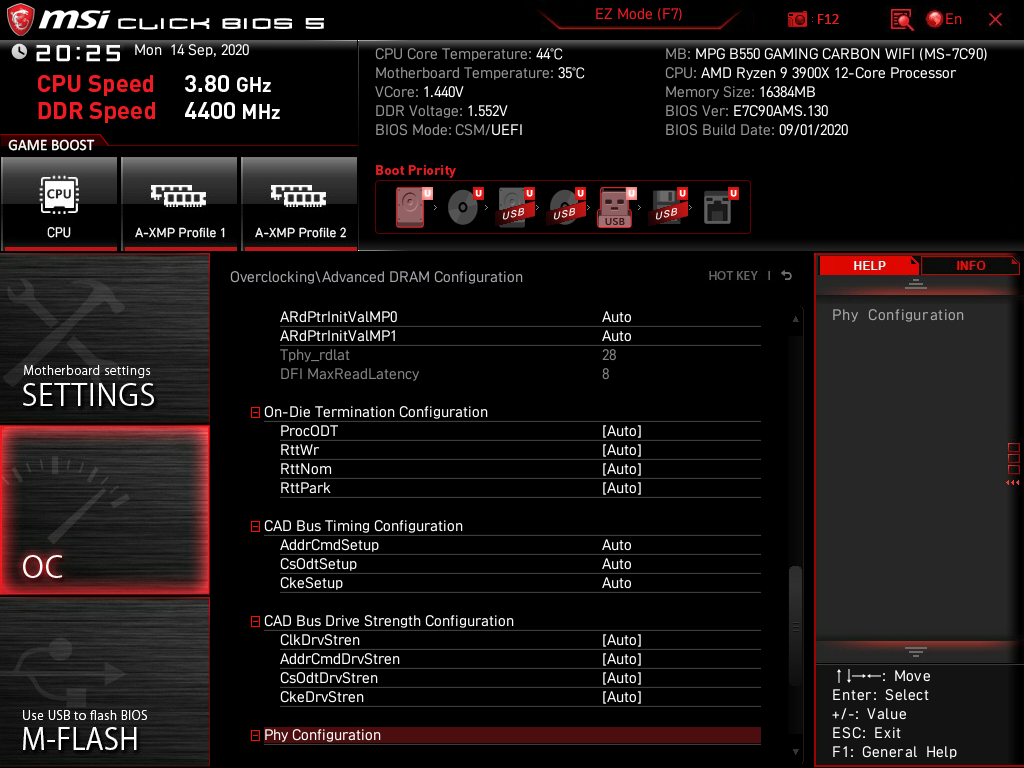The width and height of the screenshot is (1024, 768).
Task: Open the M-FLASH BIOS flashing section
Action: (x=104, y=682)
